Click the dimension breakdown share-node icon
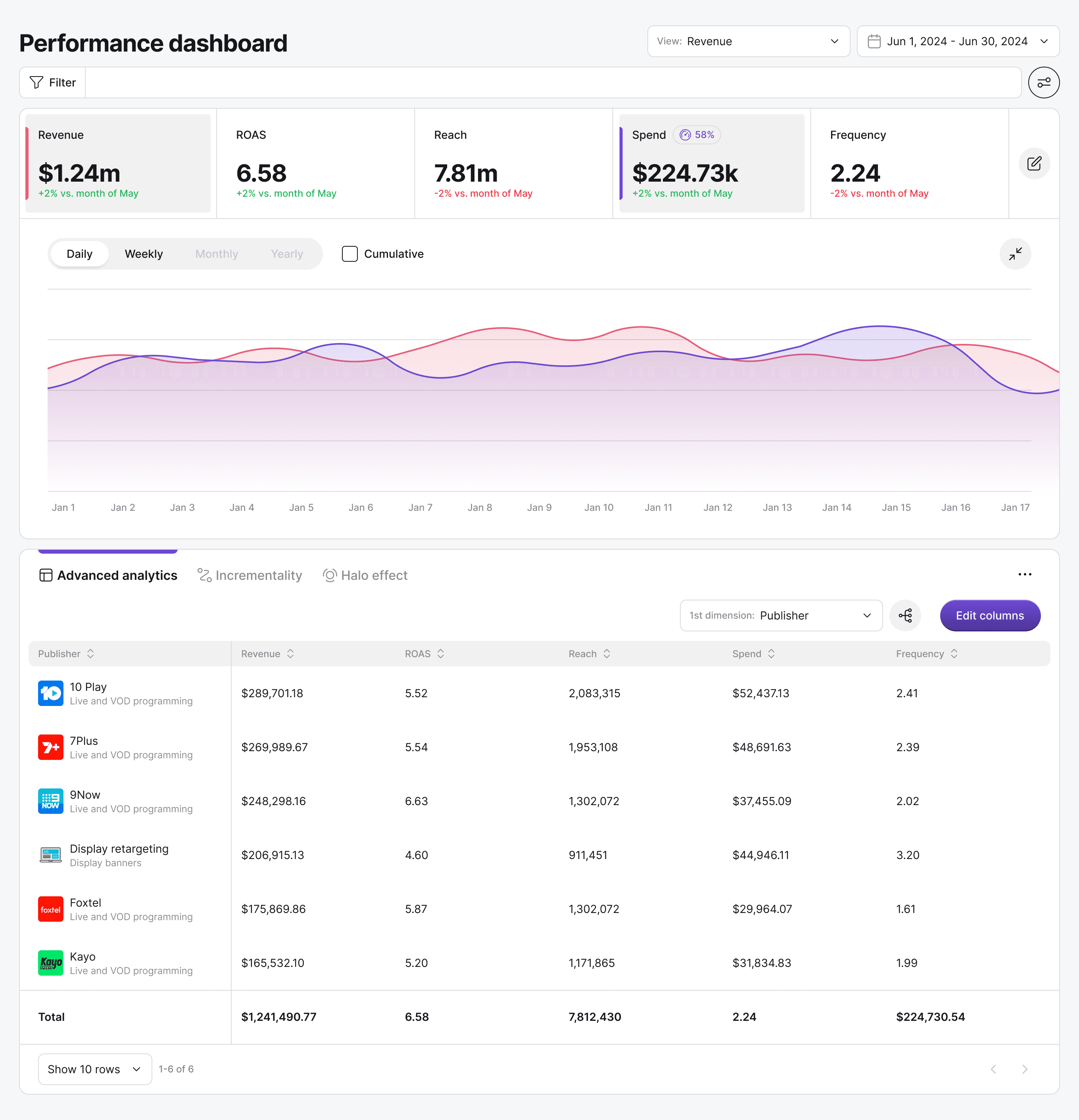Screen dimensions: 1079x1120 tap(905, 616)
